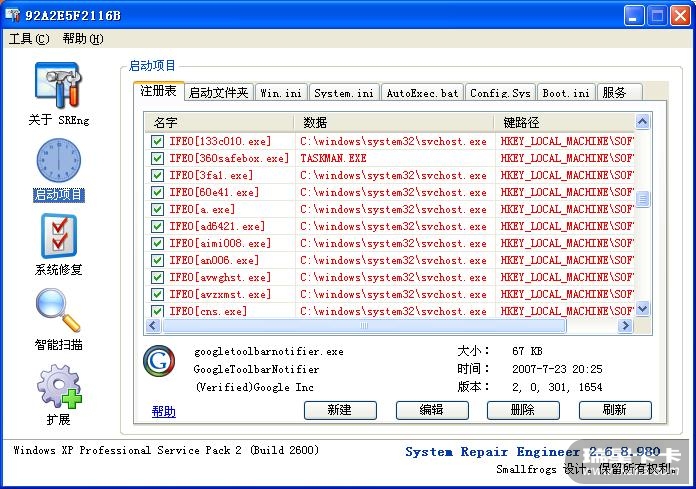Sort by the 名字 column header
Screen dimensions: 696x489
click(219, 122)
